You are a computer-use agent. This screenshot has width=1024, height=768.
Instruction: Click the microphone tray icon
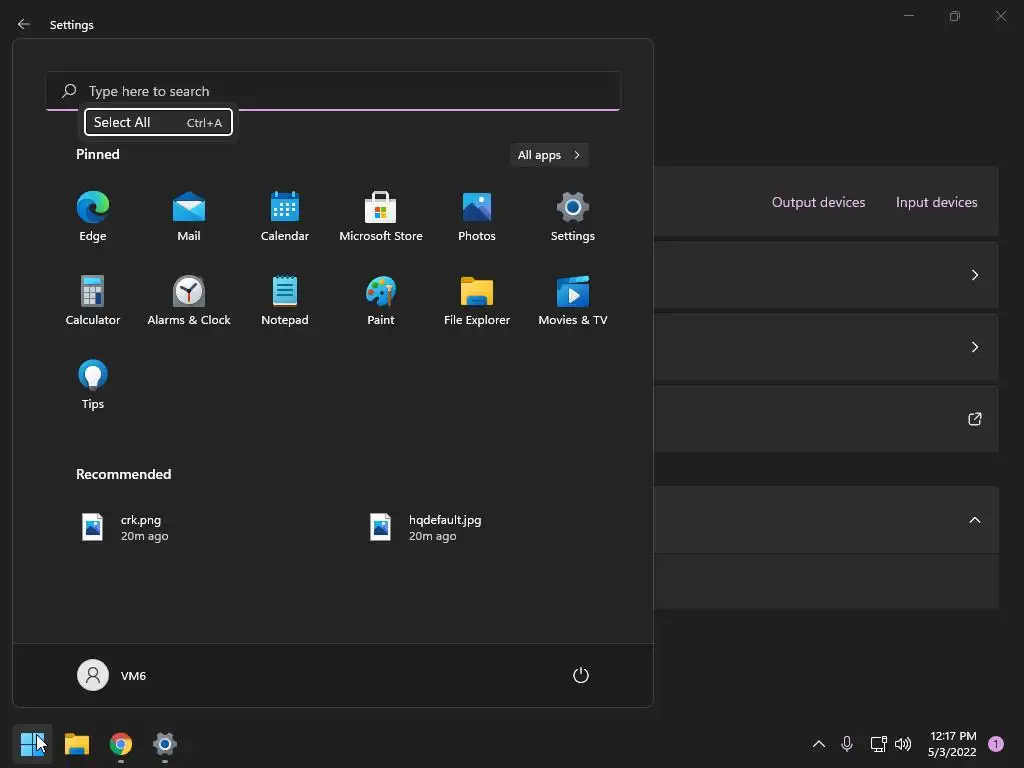847,744
